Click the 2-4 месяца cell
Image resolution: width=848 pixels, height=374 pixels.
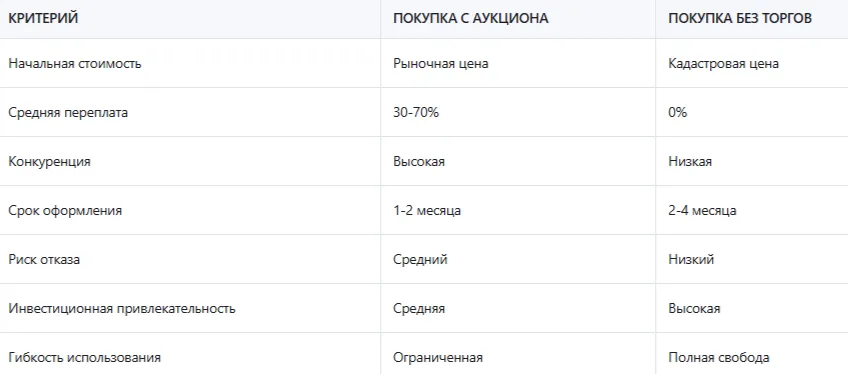pyautogui.click(x=702, y=211)
